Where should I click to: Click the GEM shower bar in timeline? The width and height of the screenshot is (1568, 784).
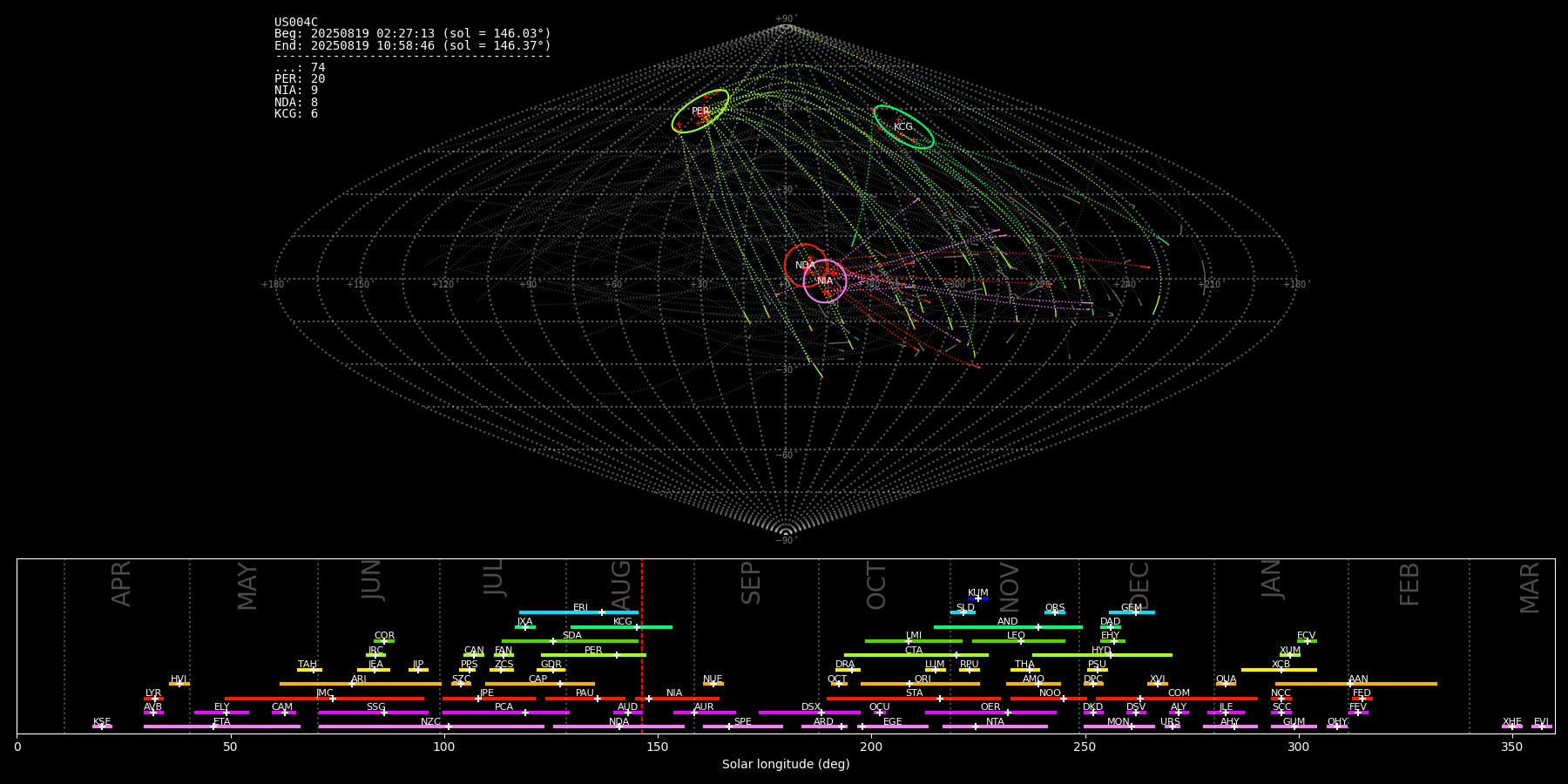click(1132, 612)
